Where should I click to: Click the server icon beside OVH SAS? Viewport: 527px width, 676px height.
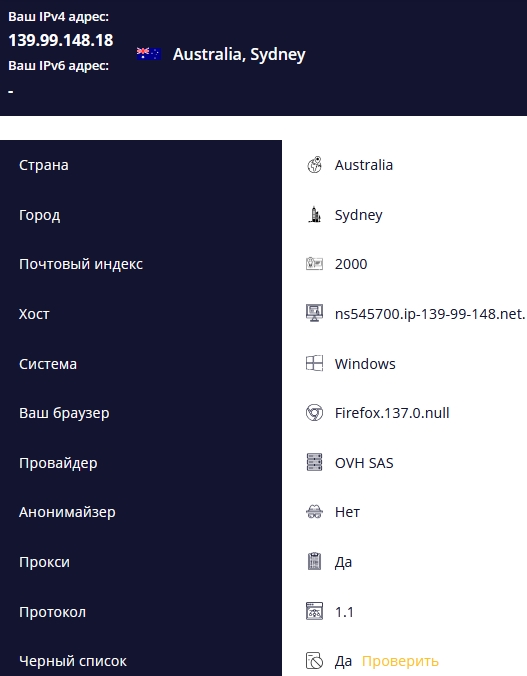314,462
